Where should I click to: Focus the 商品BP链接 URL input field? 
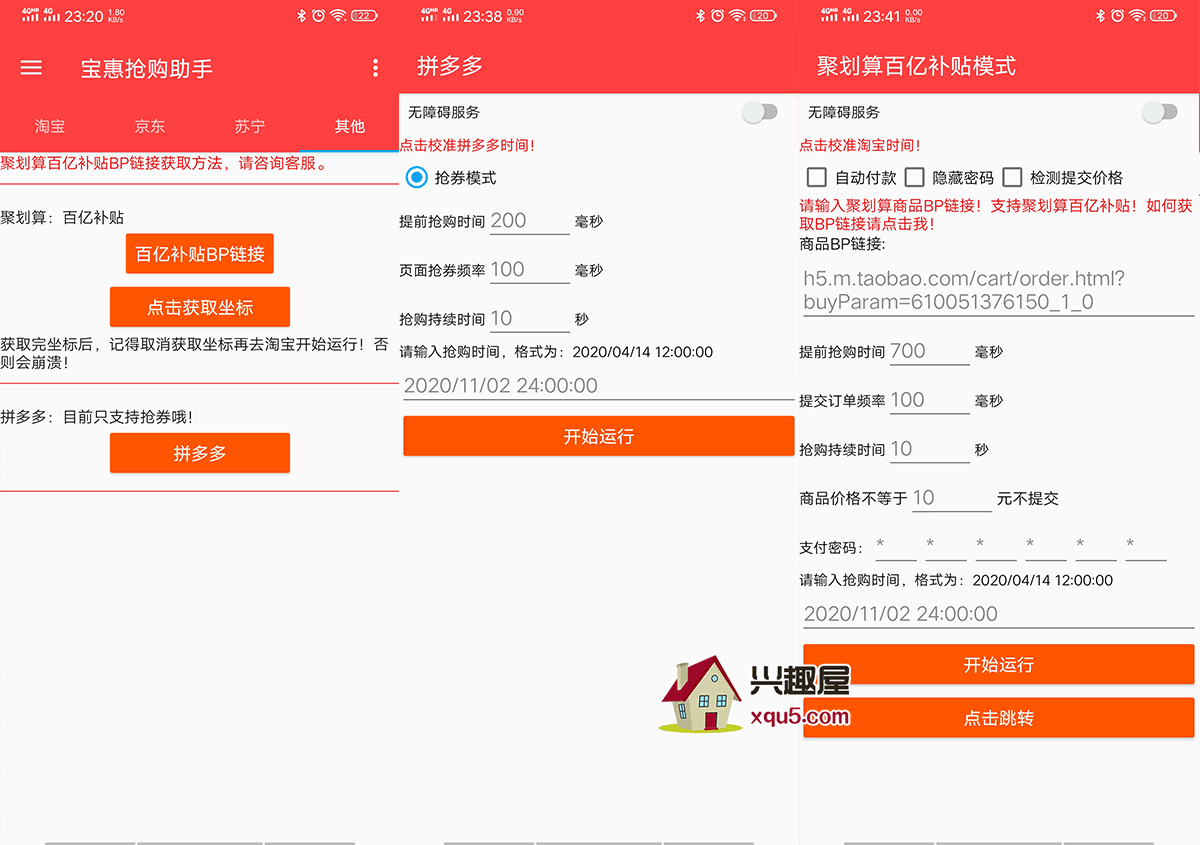click(999, 290)
